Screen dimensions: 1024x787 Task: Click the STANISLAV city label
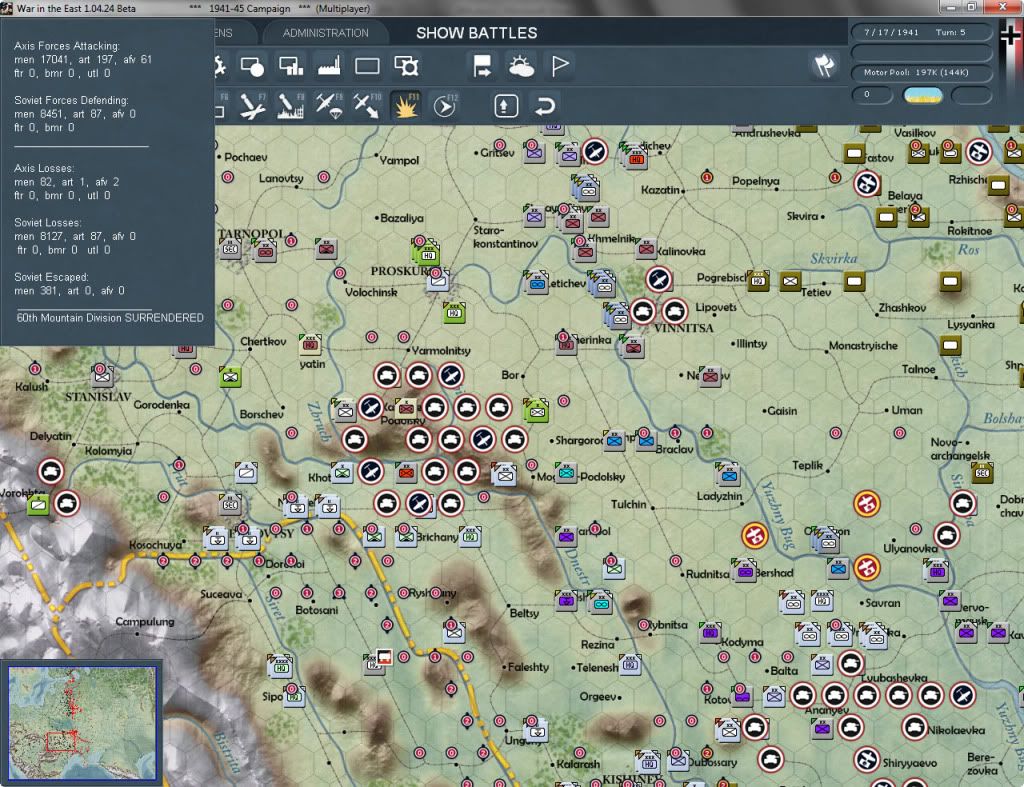(x=98, y=396)
